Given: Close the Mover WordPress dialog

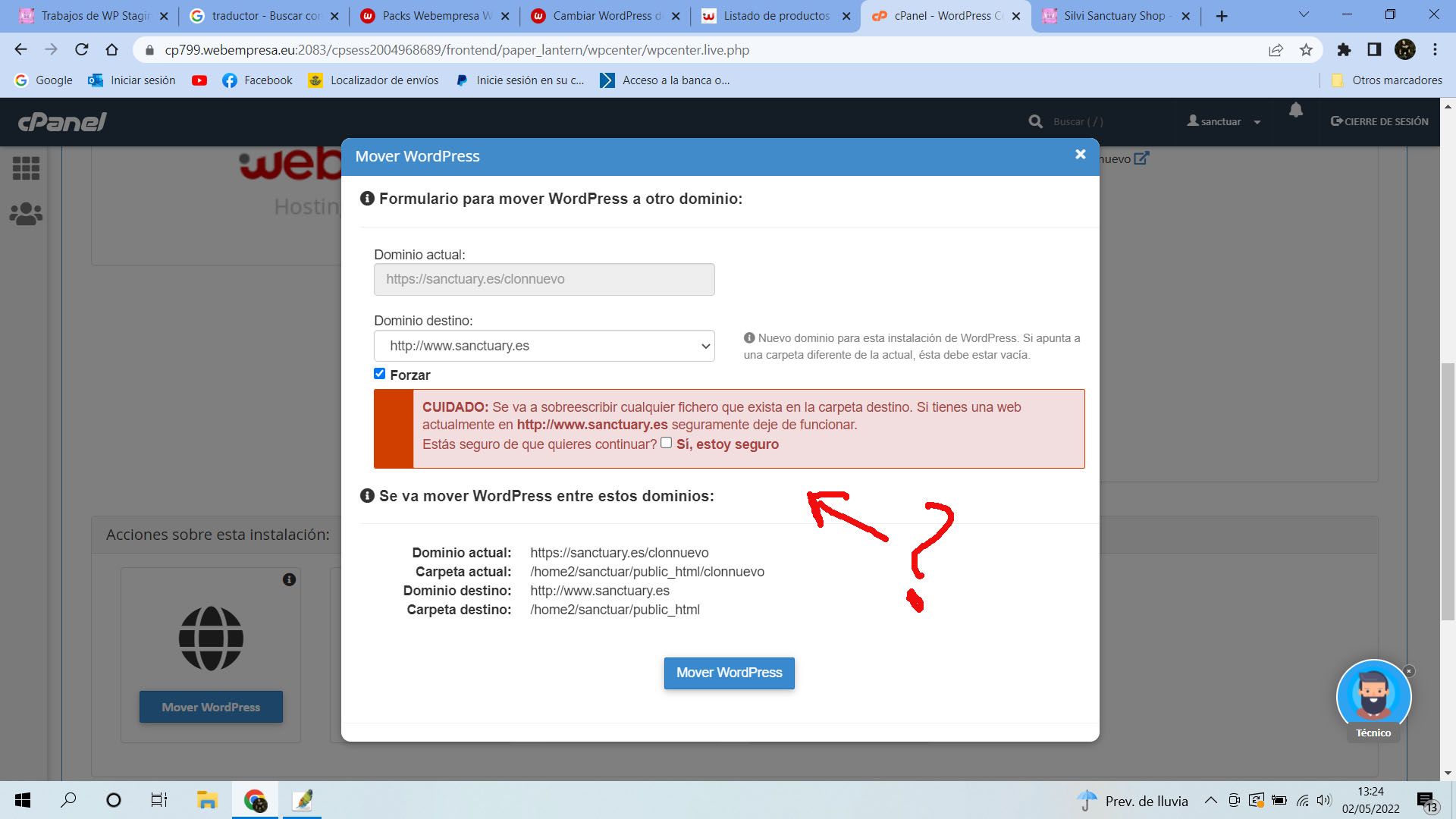Looking at the screenshot, I should 1080,155.
